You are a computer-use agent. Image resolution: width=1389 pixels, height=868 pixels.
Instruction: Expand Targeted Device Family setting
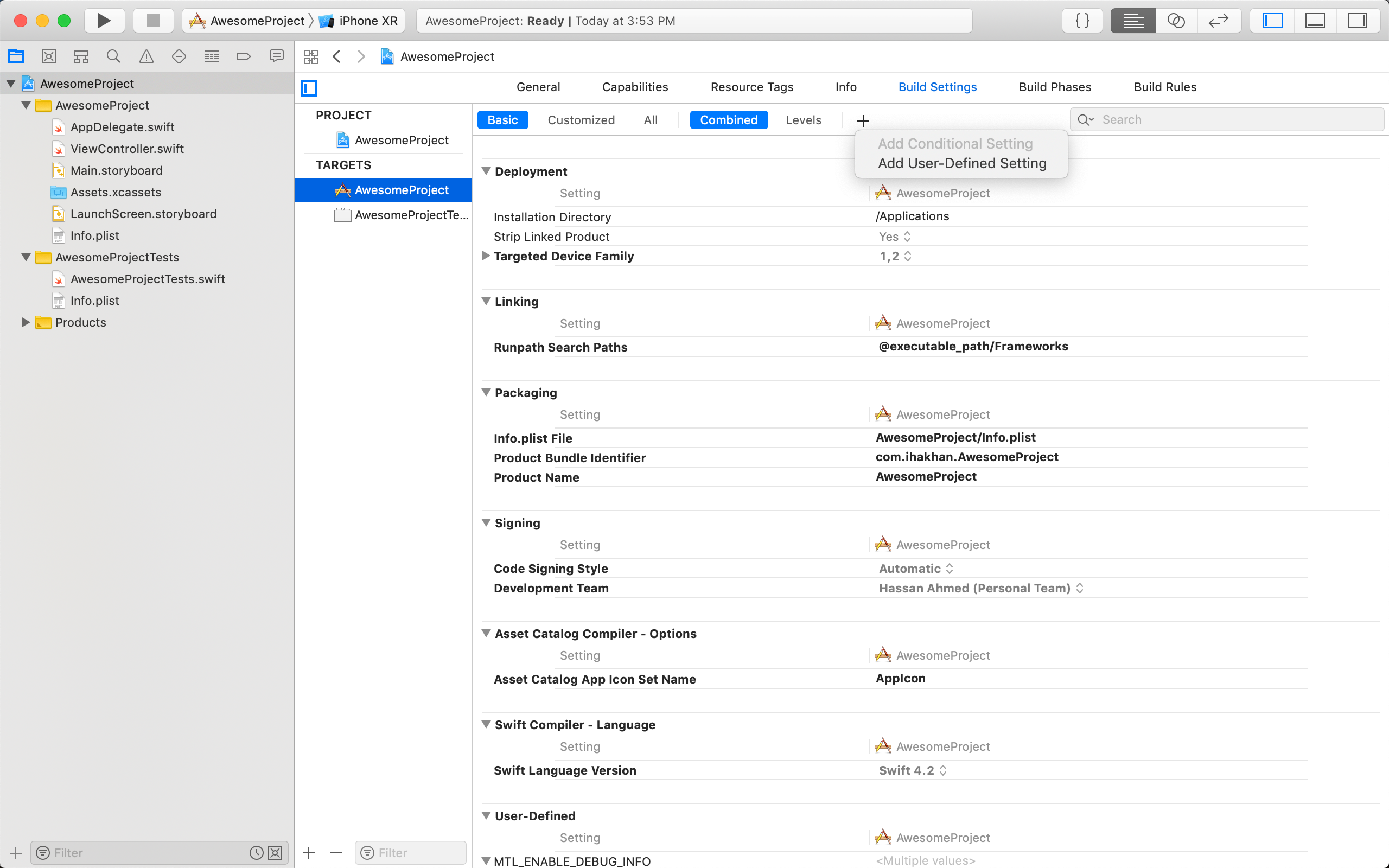point(486,256)
